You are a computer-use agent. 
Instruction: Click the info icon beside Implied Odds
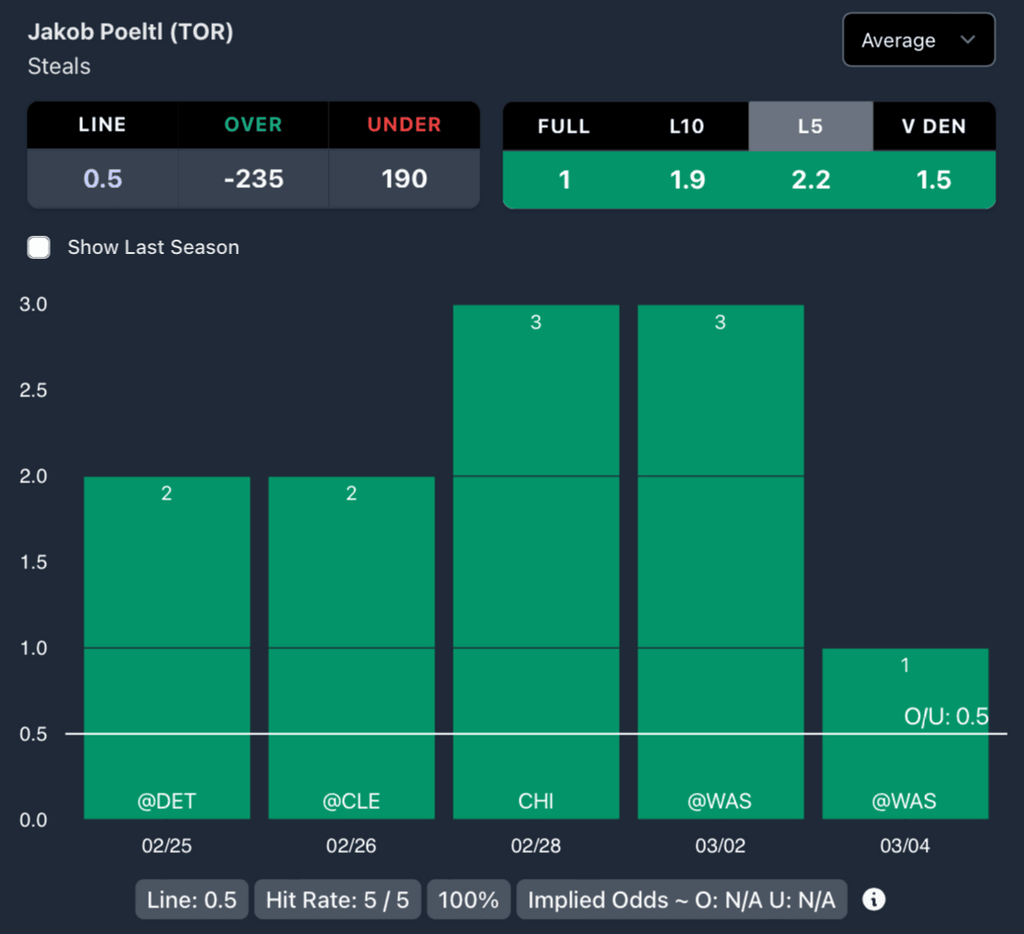pos(874,899)
